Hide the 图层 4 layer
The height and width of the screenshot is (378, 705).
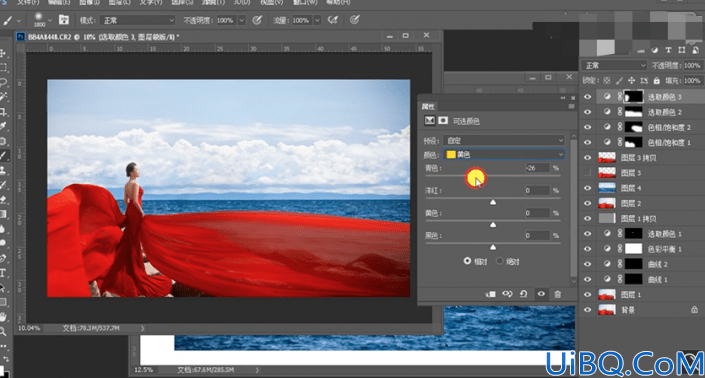coord(587,188)
